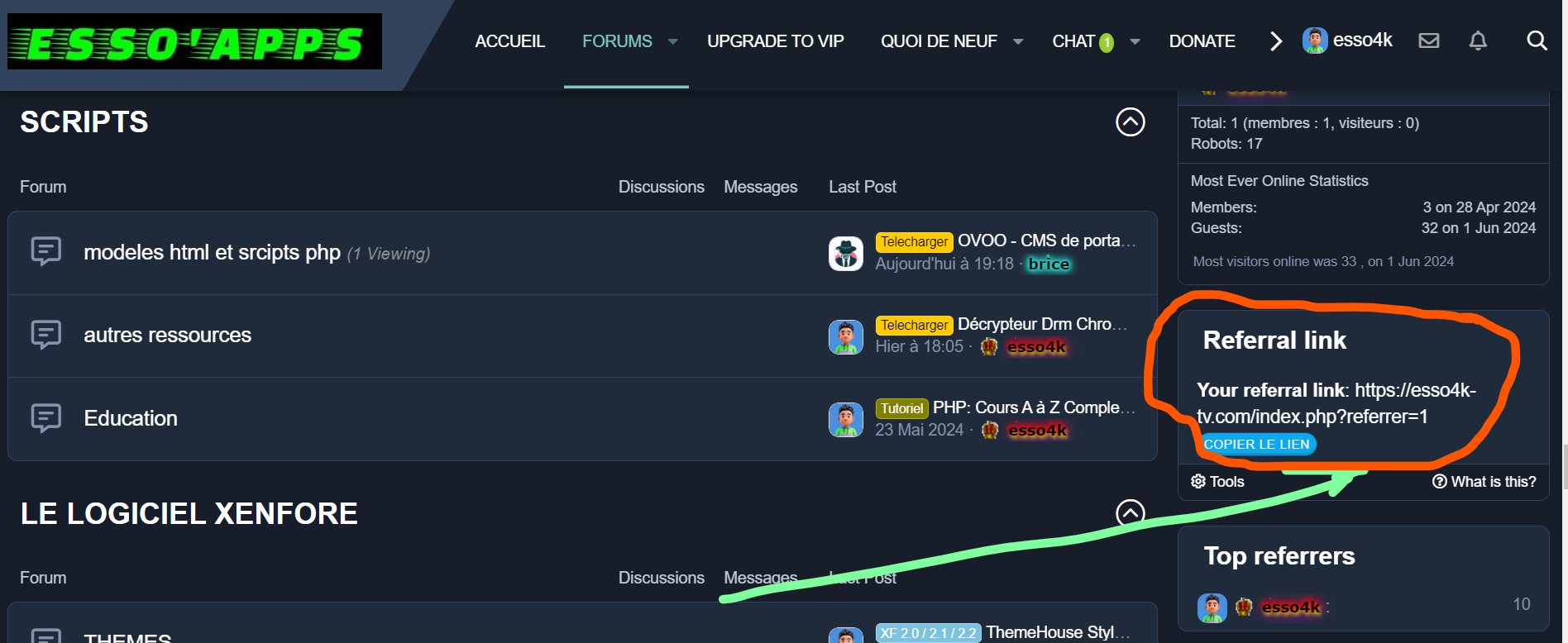The width and height of the screenshot is (1568, 643).
Task: Click the Education forum speech-bubble icon
Action: (46, 418)
